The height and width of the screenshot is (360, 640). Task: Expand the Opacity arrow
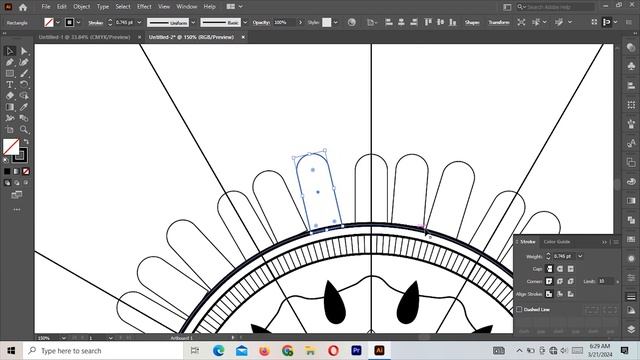point(300,22)
